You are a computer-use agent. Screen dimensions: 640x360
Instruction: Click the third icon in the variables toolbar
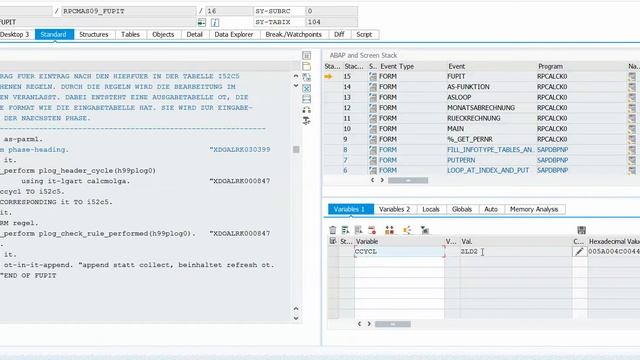click(358, 230)
